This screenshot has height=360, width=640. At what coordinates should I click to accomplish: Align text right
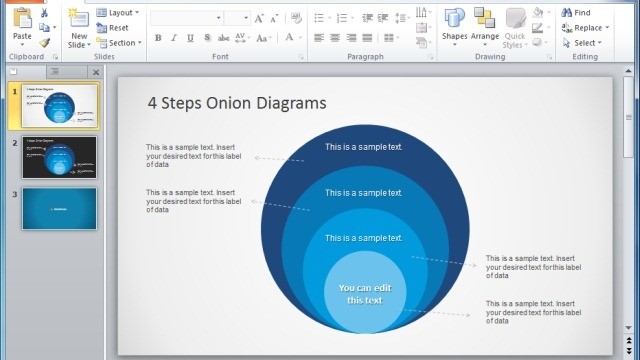click(x=351, y=38)
